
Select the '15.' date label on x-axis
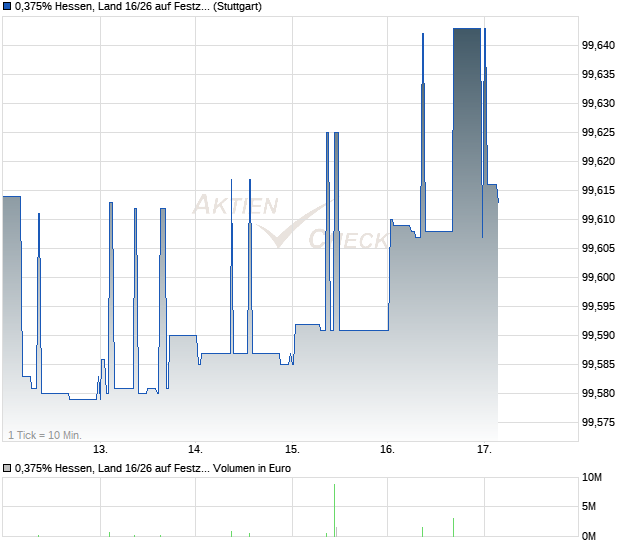(x=292, y=449)
